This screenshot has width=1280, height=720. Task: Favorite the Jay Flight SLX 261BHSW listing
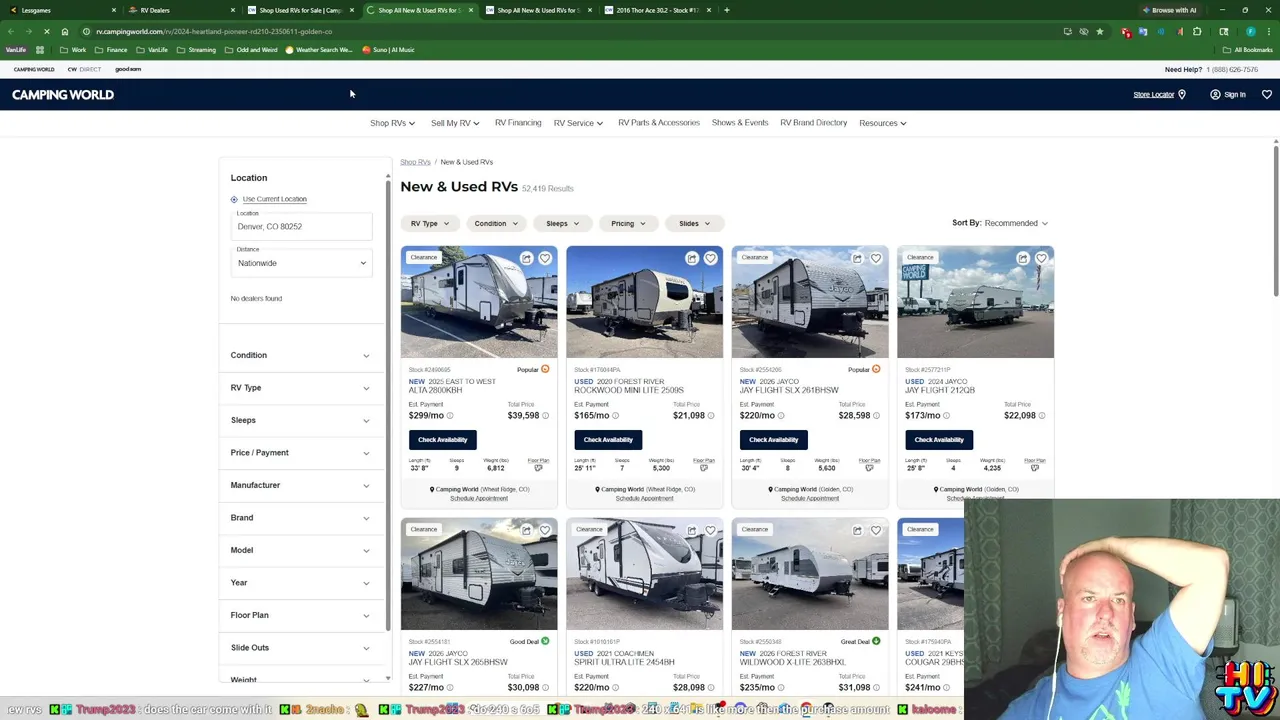876,258
